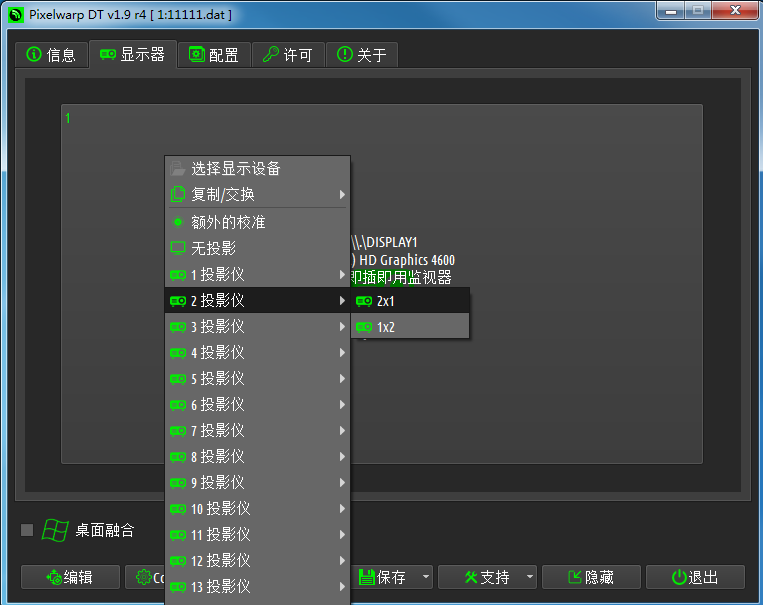
Task: Switch to the 信息 tab
Action: coord(51,55)
